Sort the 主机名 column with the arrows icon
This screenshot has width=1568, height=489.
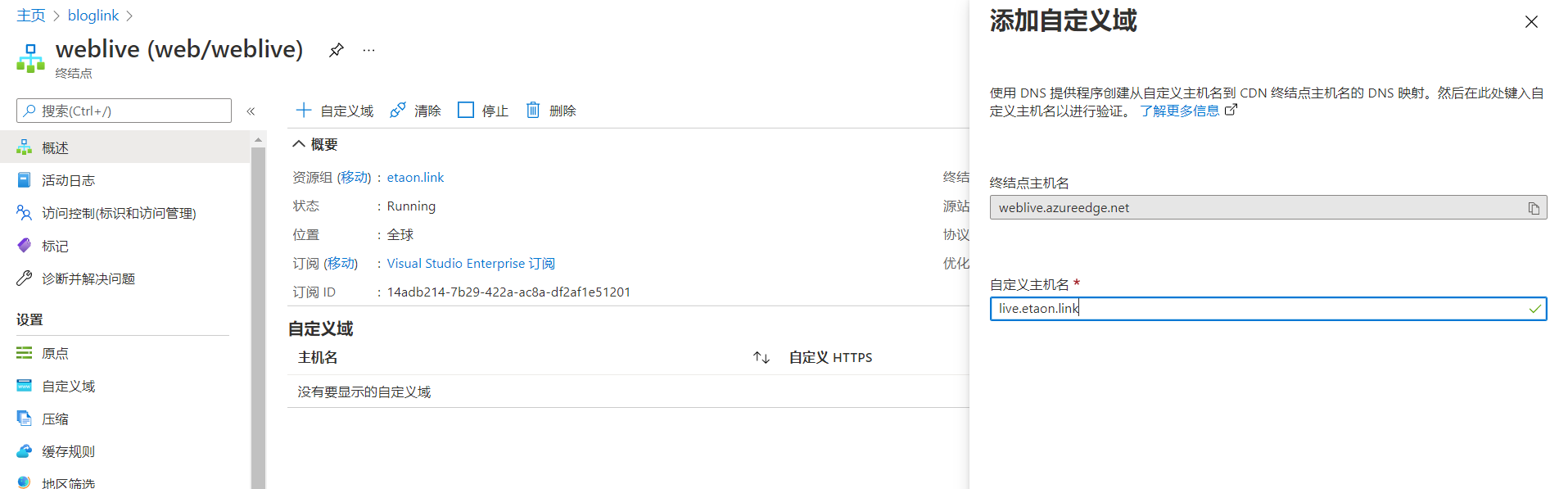[761, 357]
